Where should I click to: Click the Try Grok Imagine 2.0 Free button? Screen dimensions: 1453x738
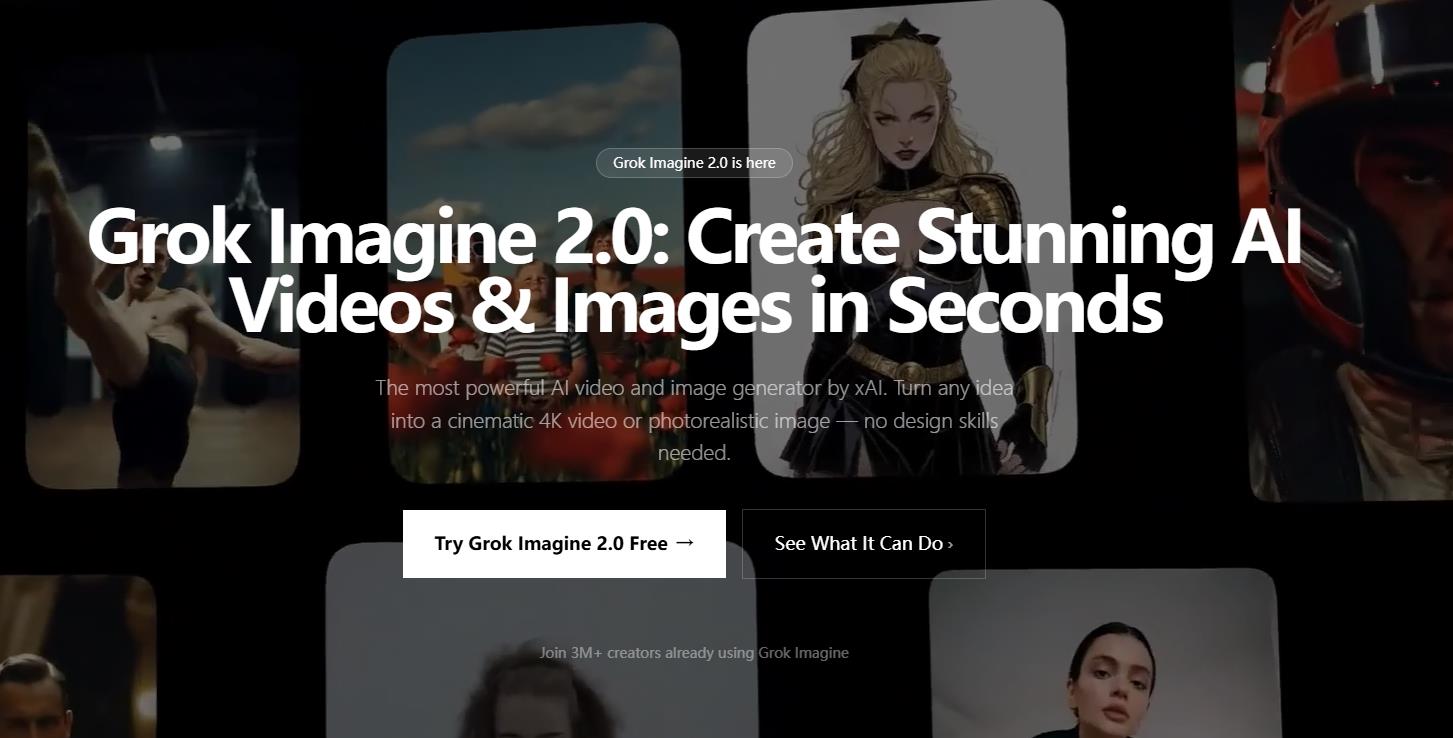click(x=563, y=544)
